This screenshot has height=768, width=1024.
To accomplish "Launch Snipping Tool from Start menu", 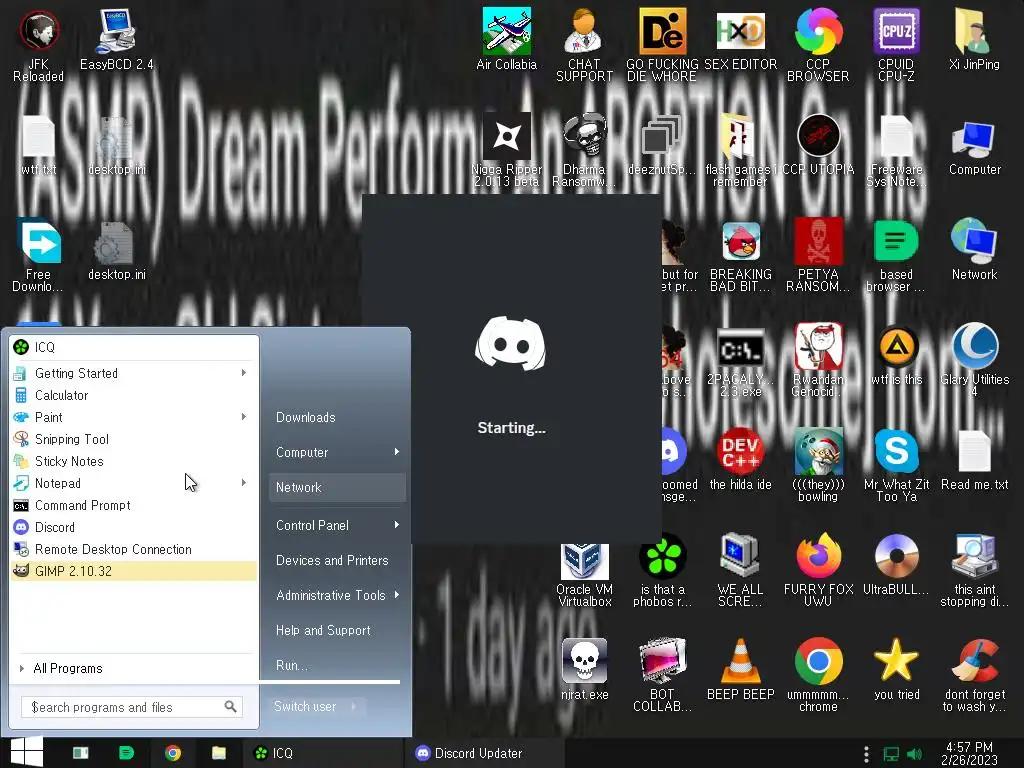I will [x=134, y=439].
